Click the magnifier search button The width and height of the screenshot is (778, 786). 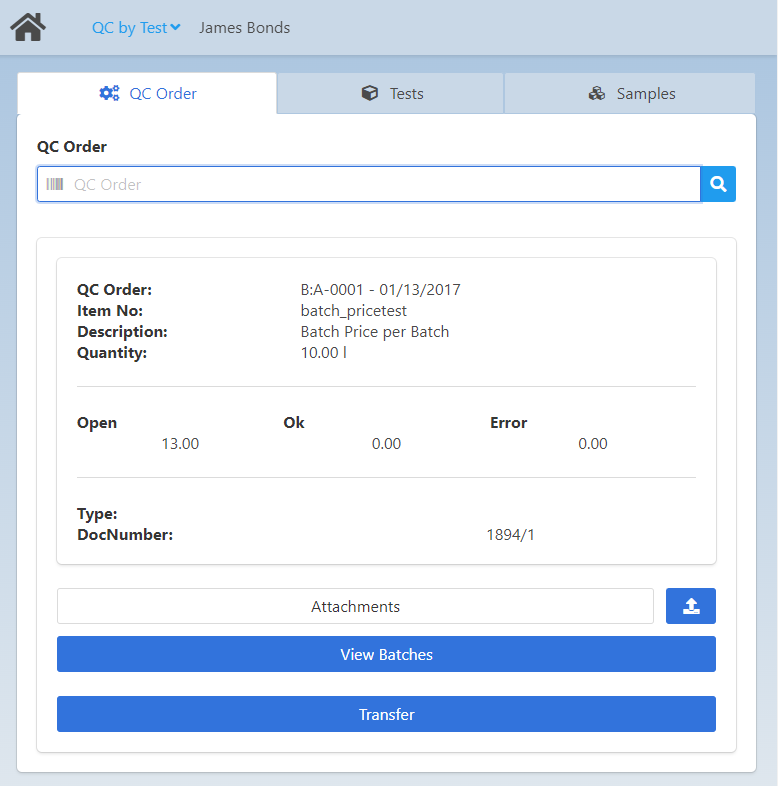718,184
